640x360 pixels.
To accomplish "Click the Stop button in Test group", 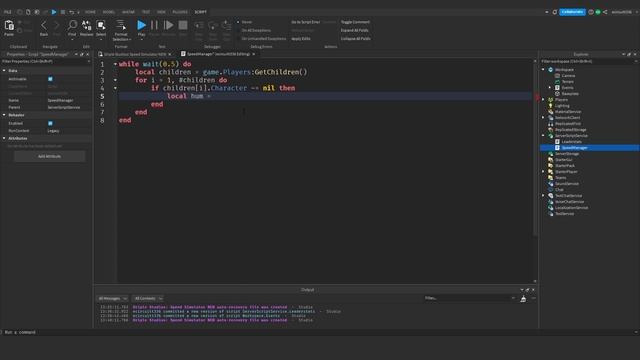I will [183, 25].
